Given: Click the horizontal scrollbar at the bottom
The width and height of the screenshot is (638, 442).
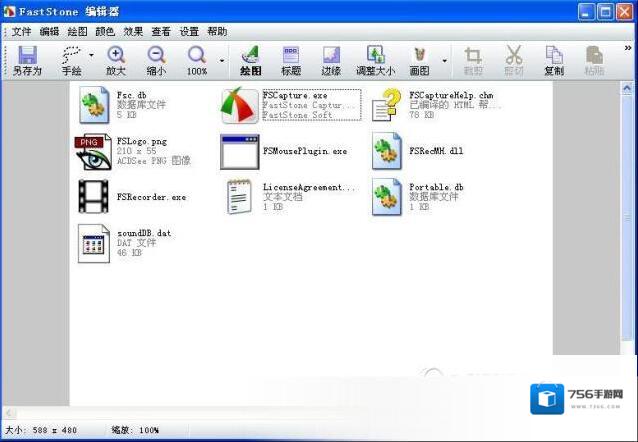Looking at the screenshot, I should [300, 412].
